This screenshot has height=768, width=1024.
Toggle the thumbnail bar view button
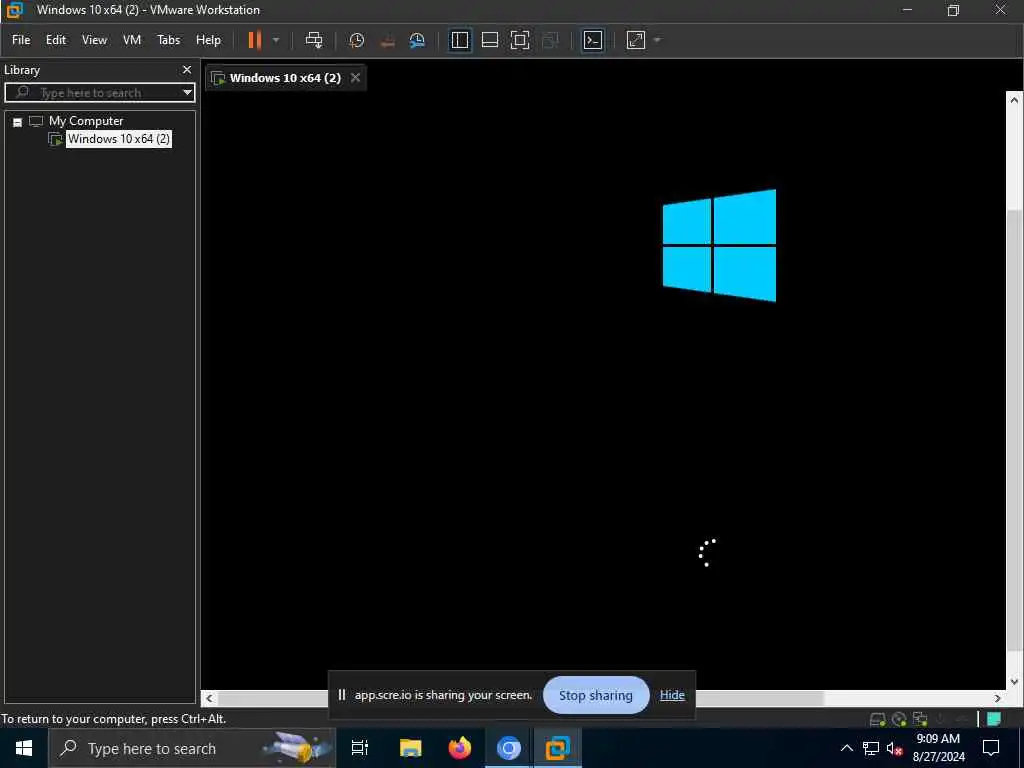tap(490, 40)
